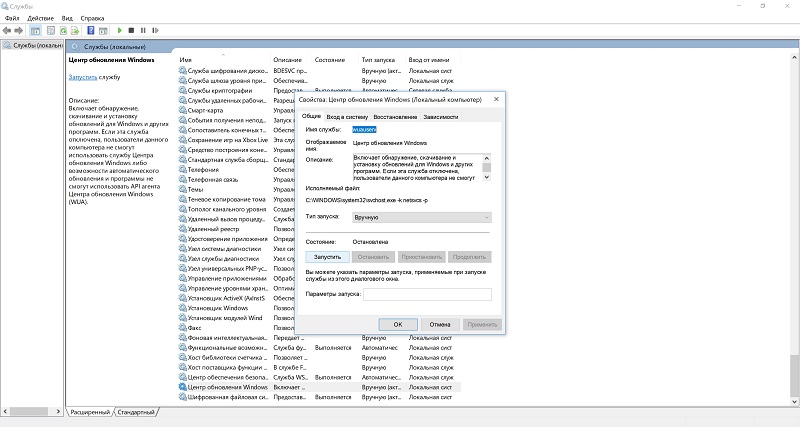Viewport: 800px width, 427px height.
Task: Click the Параметры запуска input field
Action: 428,294
